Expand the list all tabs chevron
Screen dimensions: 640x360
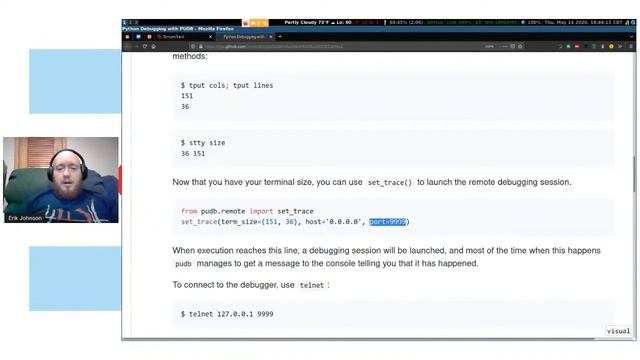point(631,37)
